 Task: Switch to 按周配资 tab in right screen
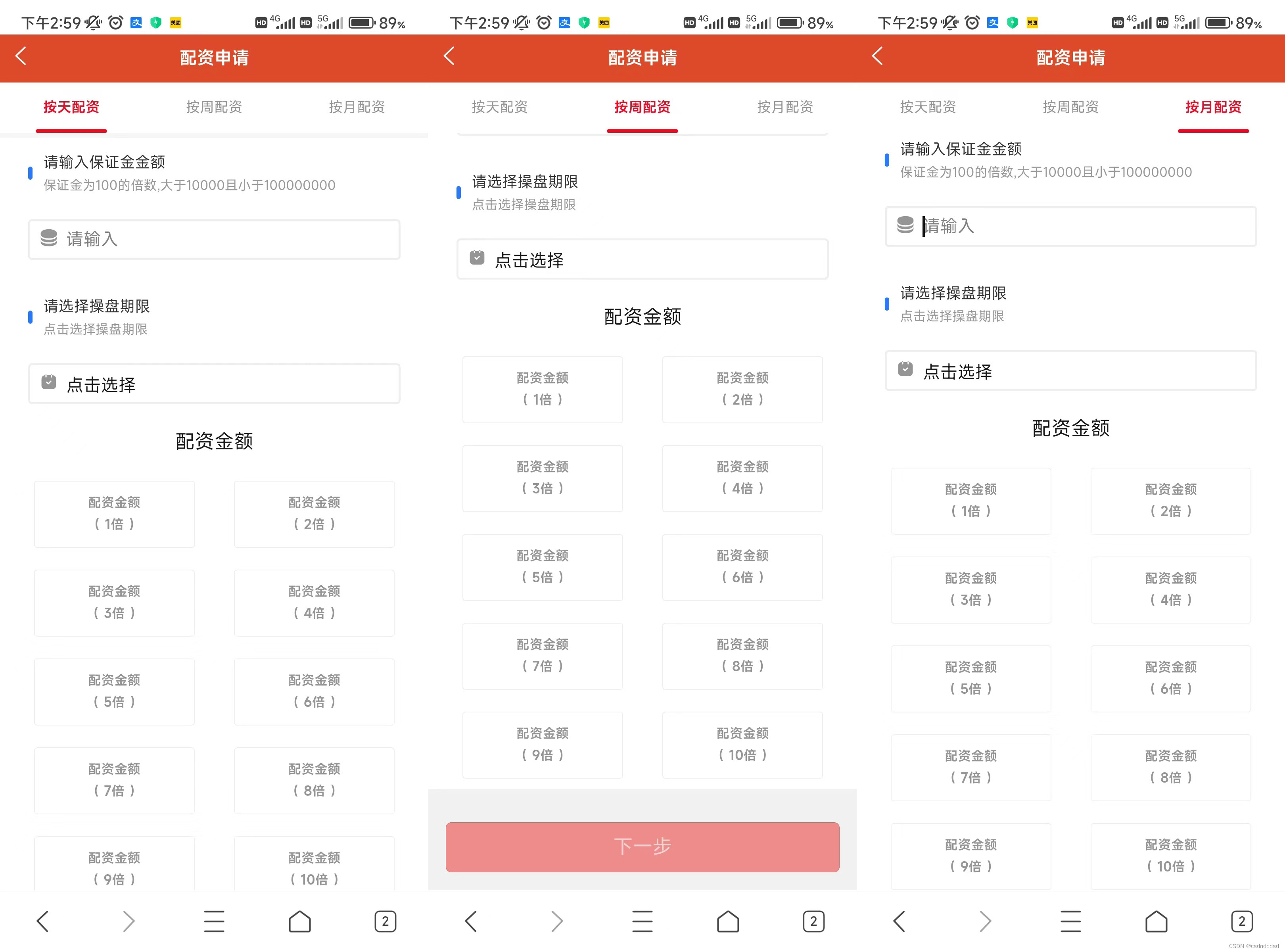[x=1071, y=107]
